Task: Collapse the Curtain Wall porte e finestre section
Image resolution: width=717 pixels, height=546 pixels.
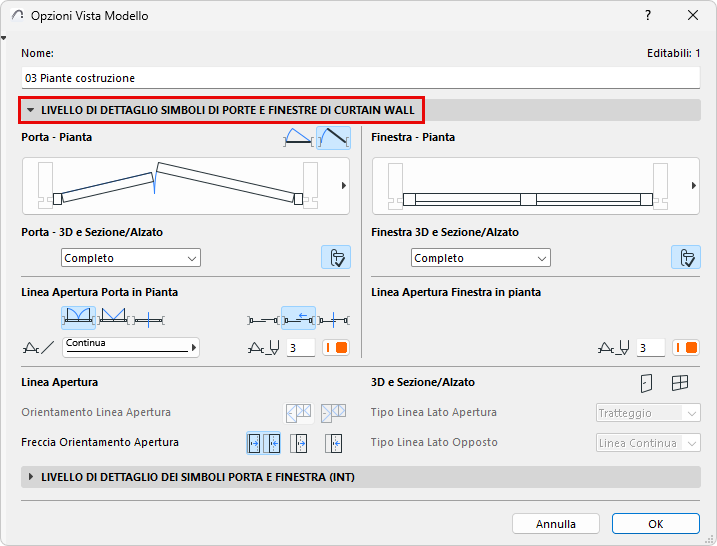Action: coord(221,110)
